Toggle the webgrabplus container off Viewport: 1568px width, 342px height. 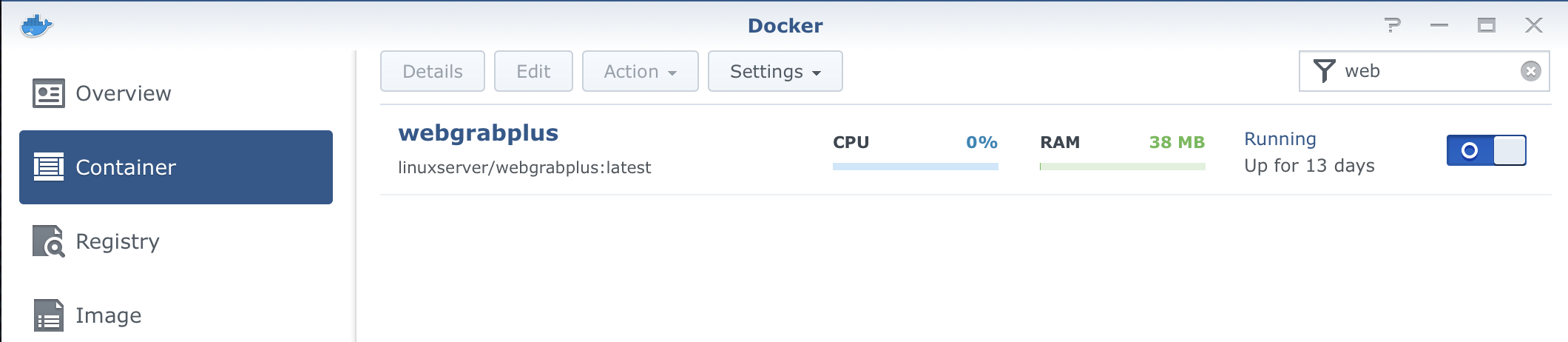[1486, 150]
